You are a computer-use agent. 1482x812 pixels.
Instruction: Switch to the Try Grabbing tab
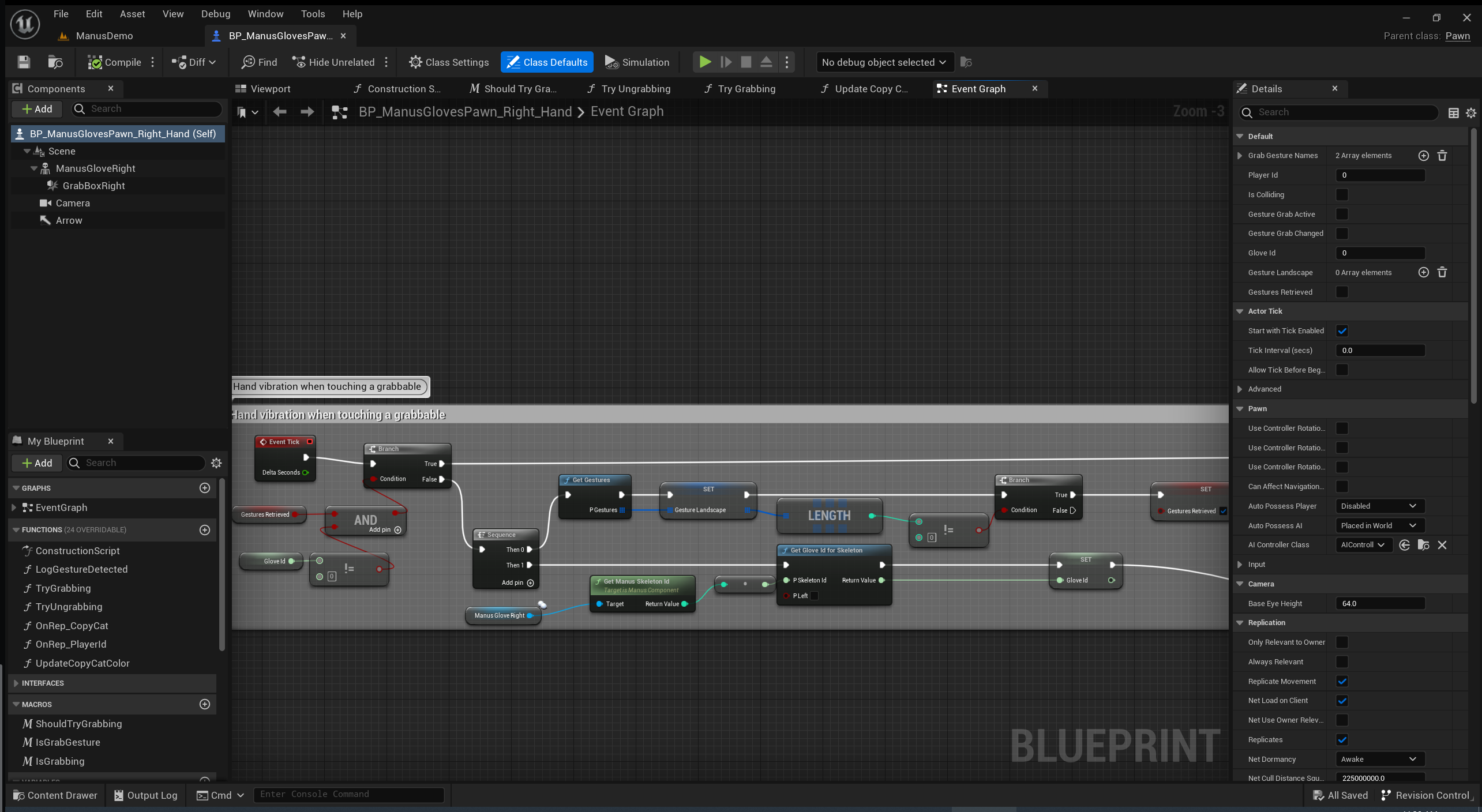[x=746, y=89]
